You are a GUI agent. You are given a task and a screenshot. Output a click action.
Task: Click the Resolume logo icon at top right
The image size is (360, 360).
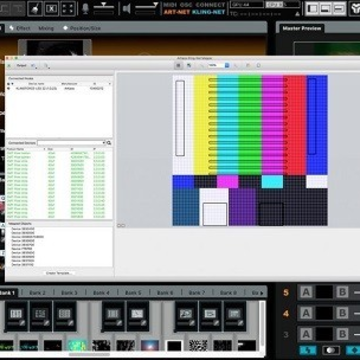click(355, 9)
